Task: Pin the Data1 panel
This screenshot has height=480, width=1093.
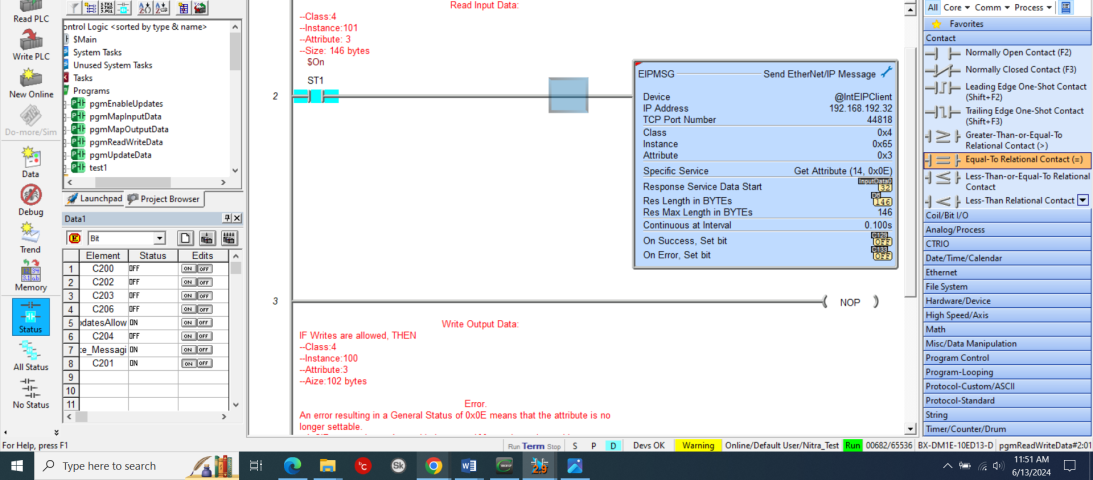Action: pos(227,219)
